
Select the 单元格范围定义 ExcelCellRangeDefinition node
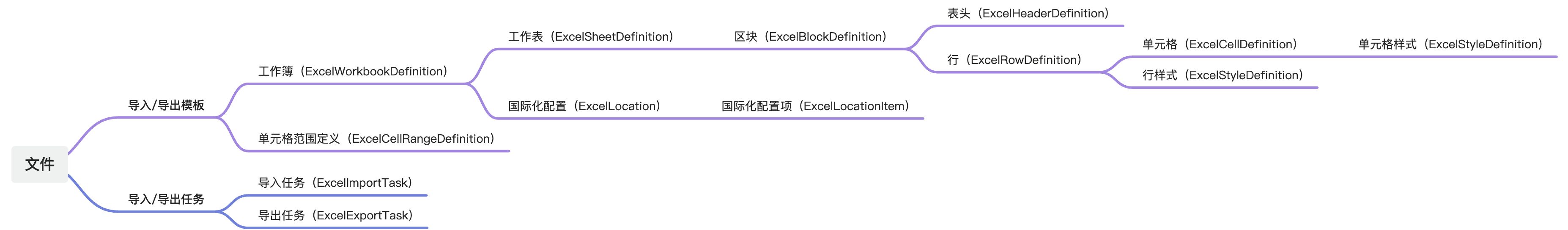point(376,139)
